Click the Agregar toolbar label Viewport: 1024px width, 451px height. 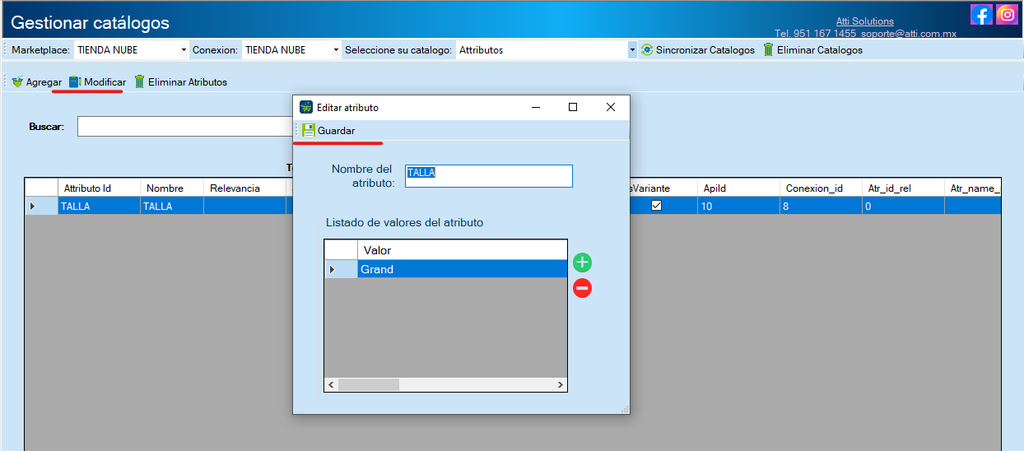coord(44,82)
